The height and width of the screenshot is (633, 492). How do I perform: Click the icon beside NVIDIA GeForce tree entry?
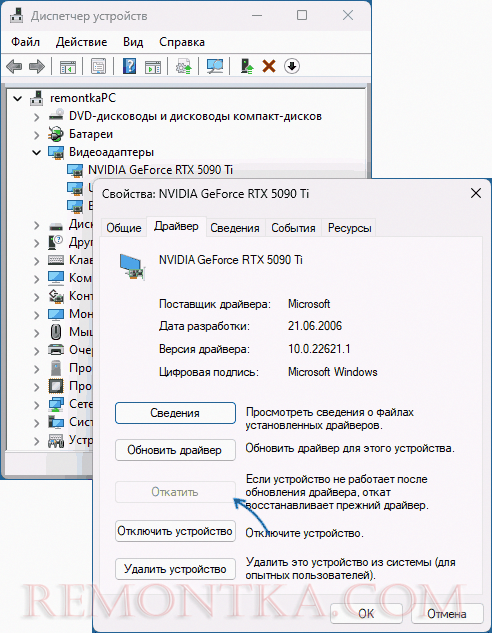[x=75, y=170]
